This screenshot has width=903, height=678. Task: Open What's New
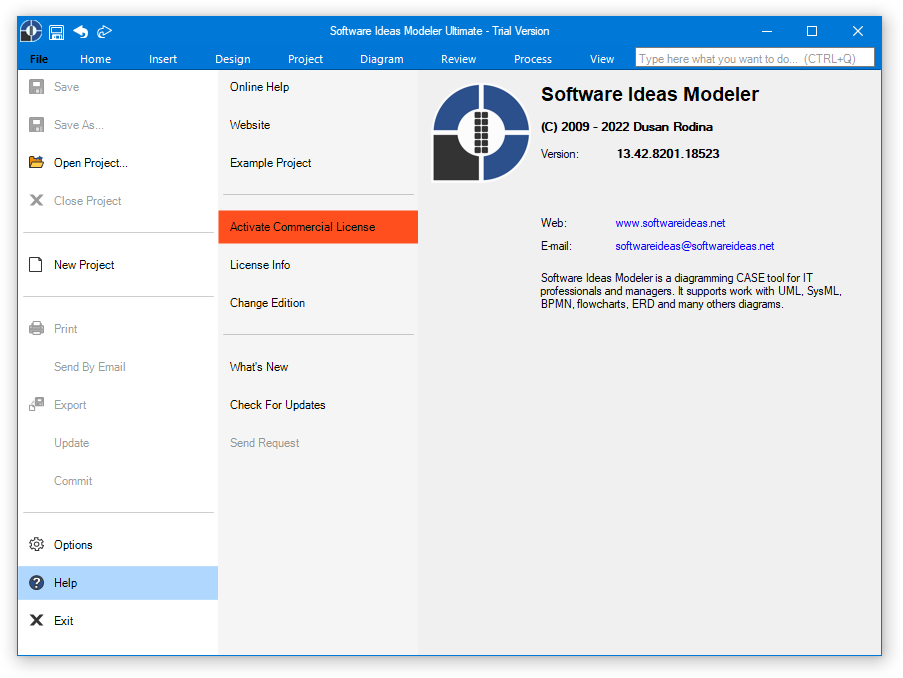[x=318, y=367]
